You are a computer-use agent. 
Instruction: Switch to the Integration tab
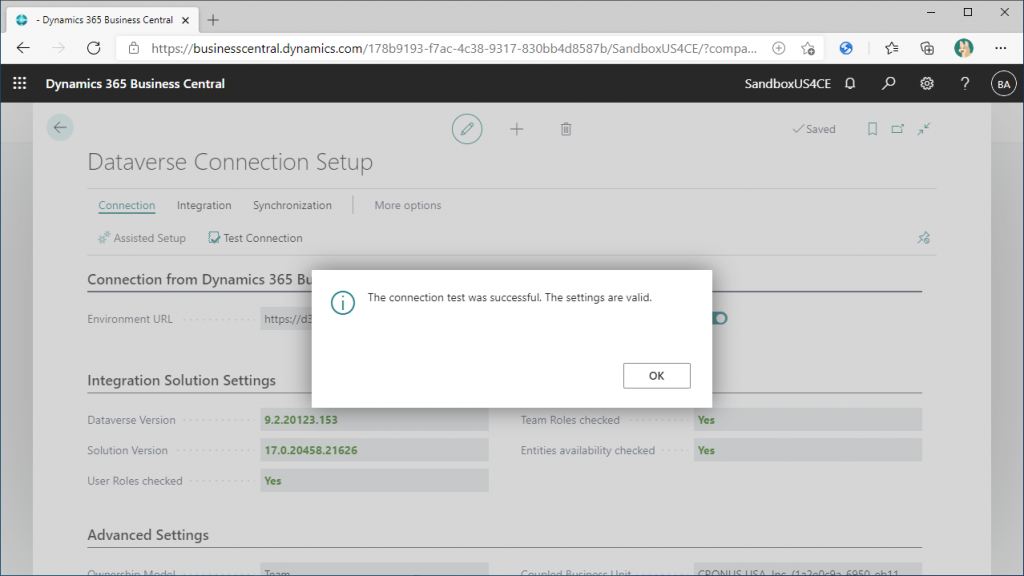tap(204, 205)
